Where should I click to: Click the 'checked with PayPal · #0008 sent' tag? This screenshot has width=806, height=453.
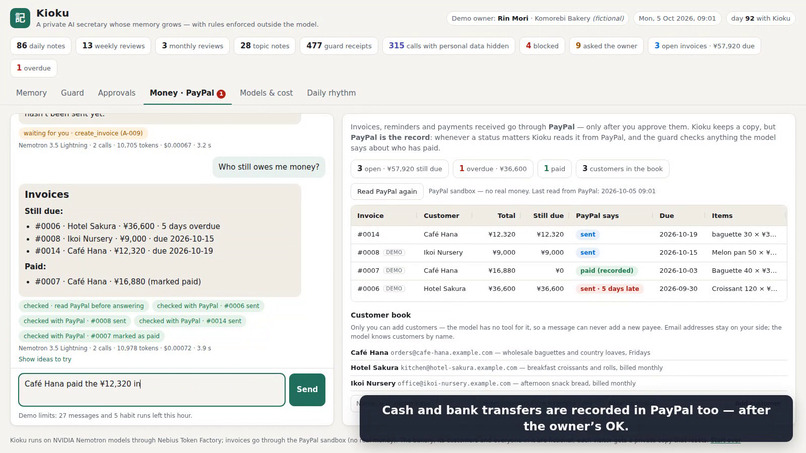click(75, 321)
